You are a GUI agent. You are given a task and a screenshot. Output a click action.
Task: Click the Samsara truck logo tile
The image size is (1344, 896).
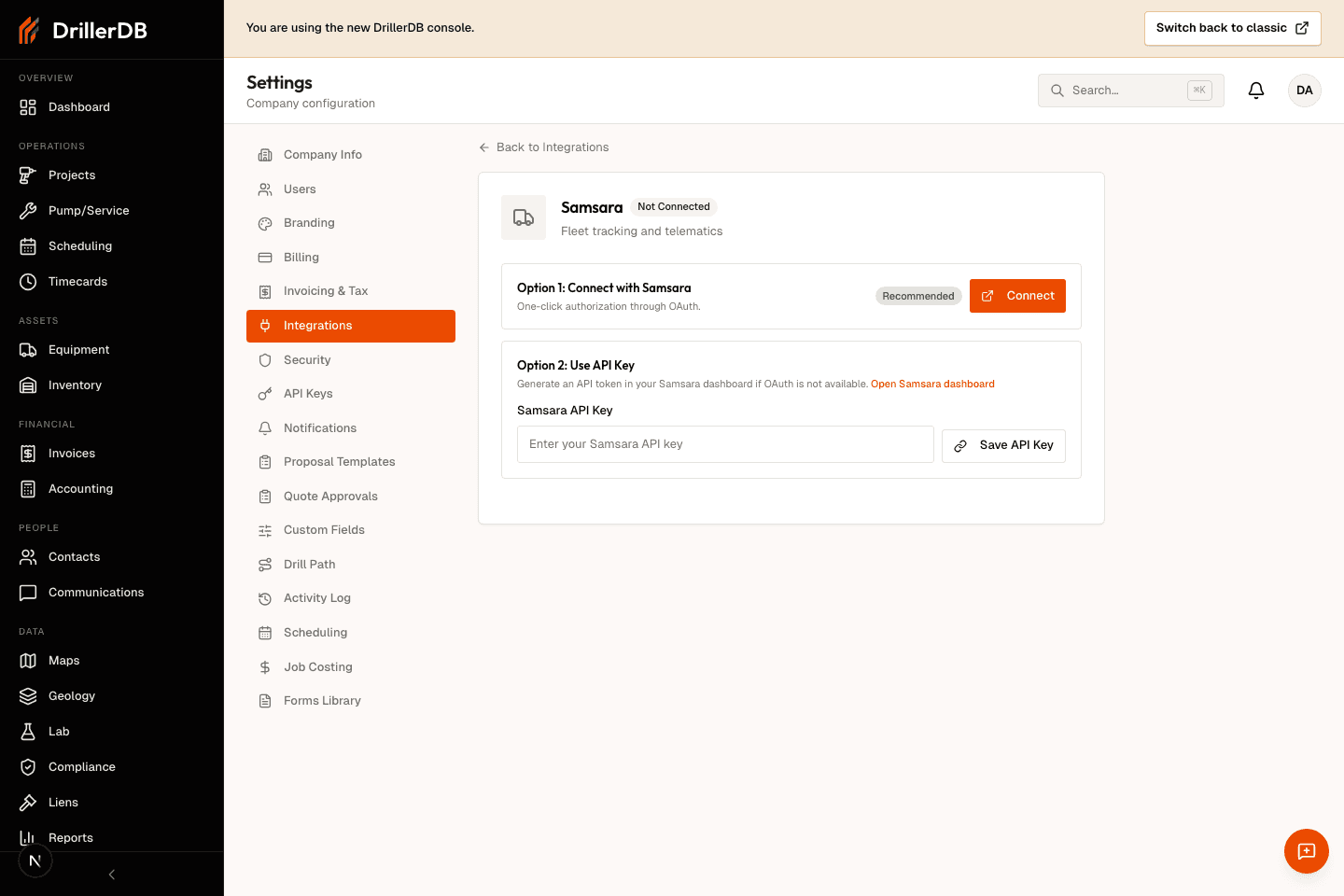(524, 217)
